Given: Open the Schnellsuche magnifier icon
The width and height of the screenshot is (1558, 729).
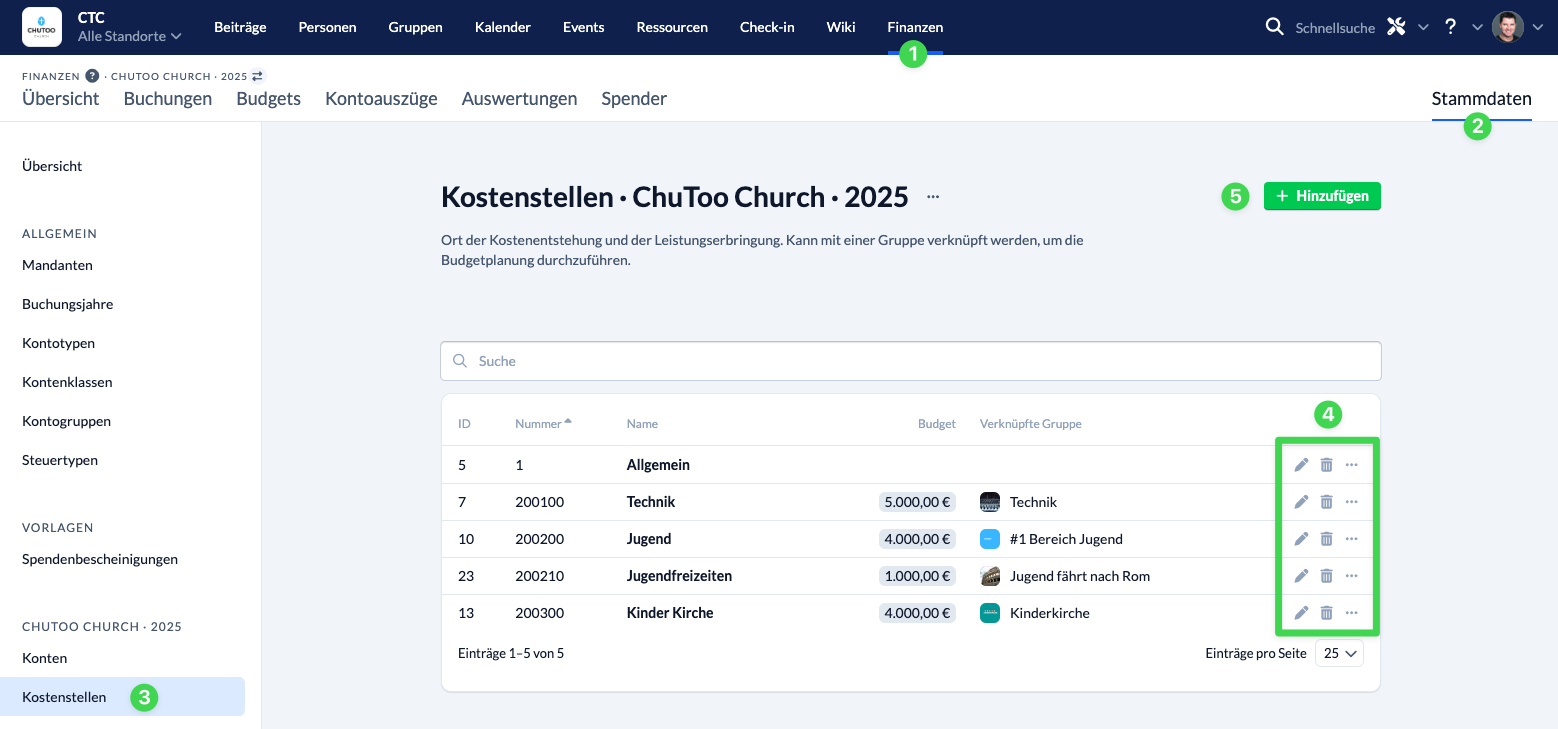Looking at the screenshot, I should (x=1274, y=27).
